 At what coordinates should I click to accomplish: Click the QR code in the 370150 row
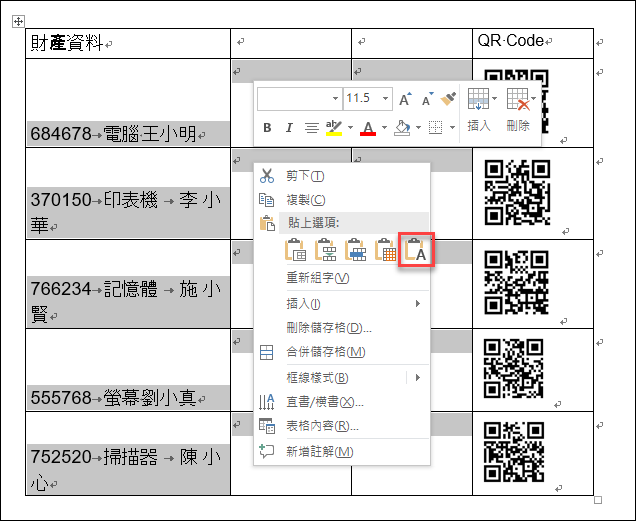coord(518,192)
